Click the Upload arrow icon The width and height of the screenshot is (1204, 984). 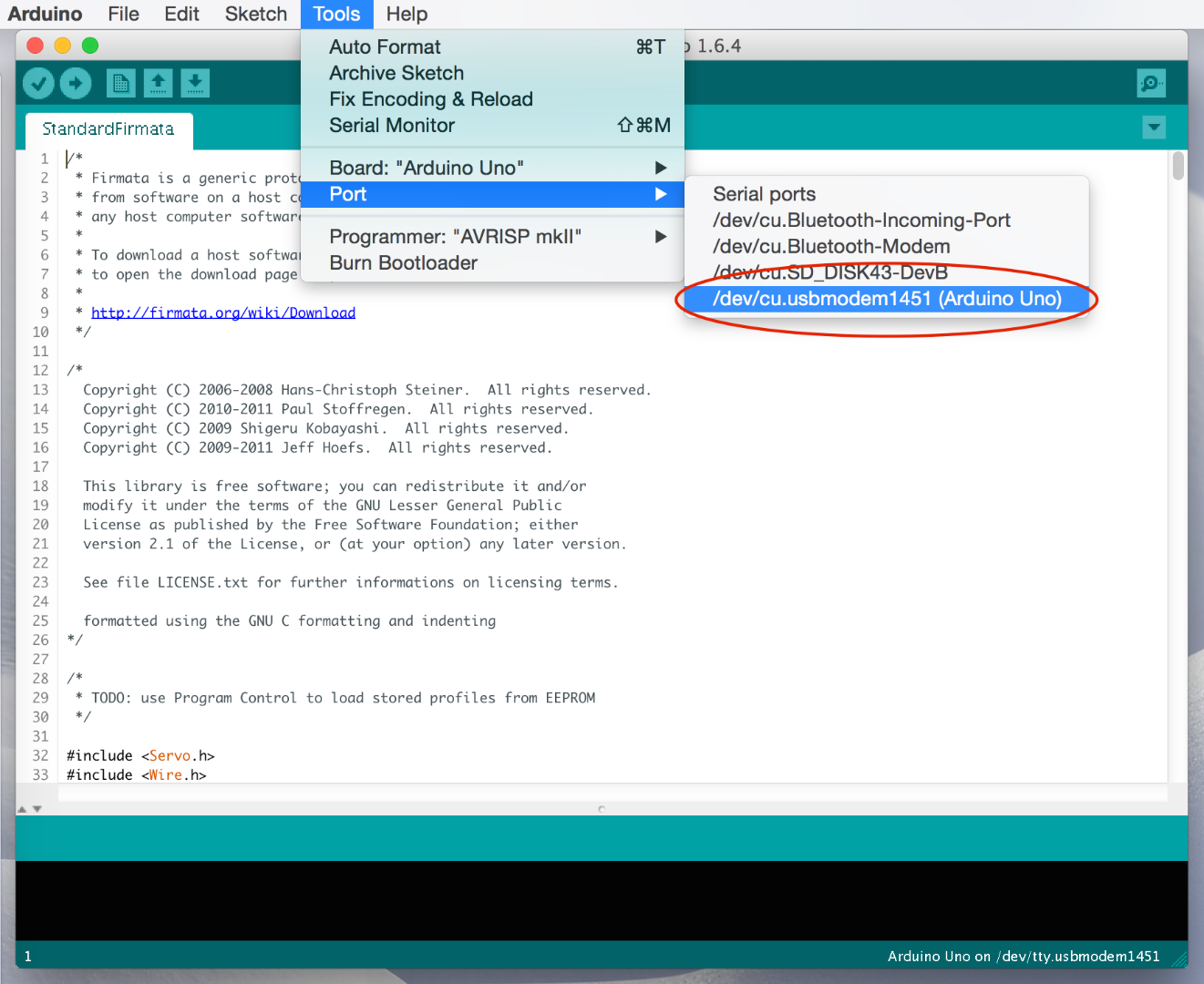76,83
